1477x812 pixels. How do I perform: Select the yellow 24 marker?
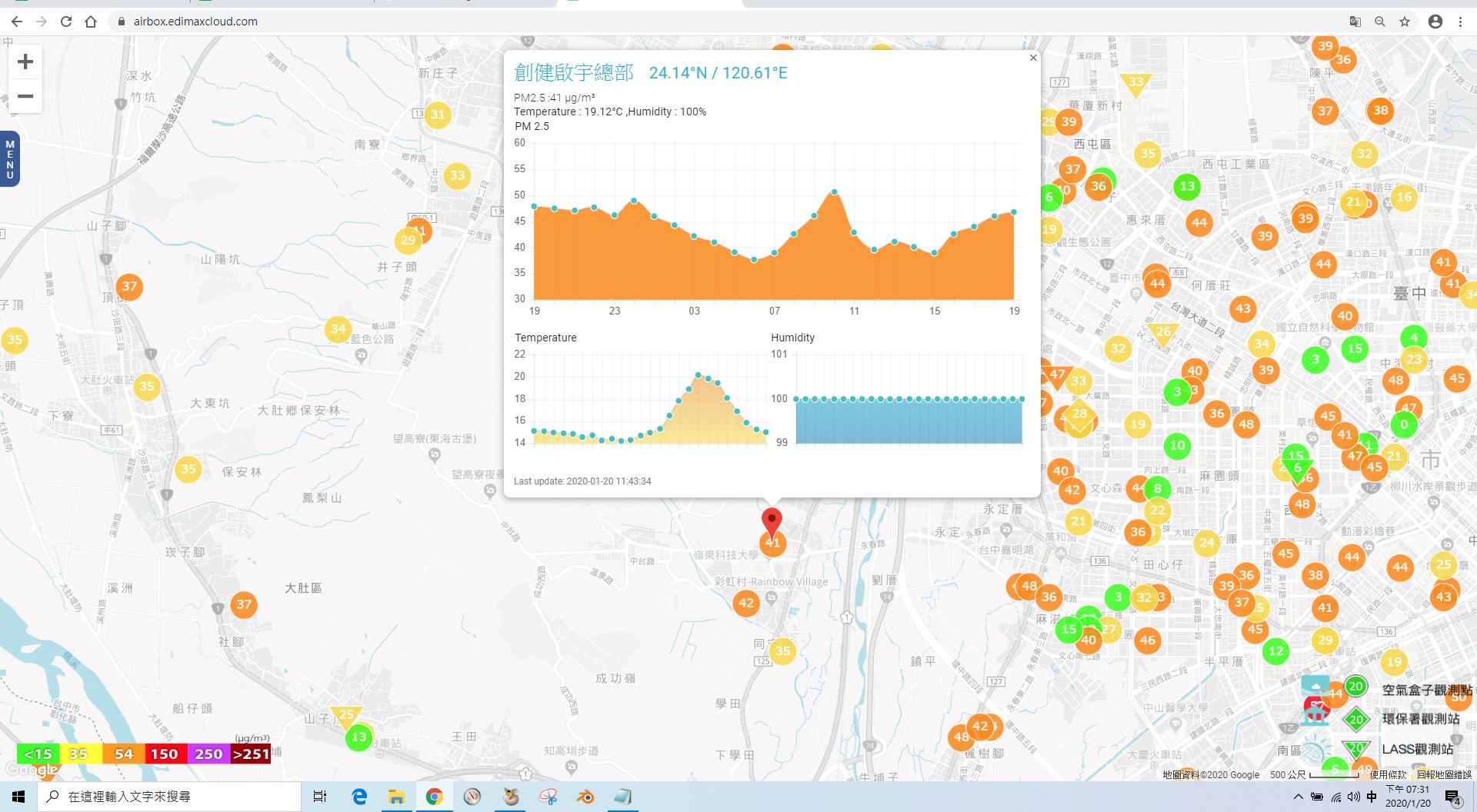point(1207,543)
